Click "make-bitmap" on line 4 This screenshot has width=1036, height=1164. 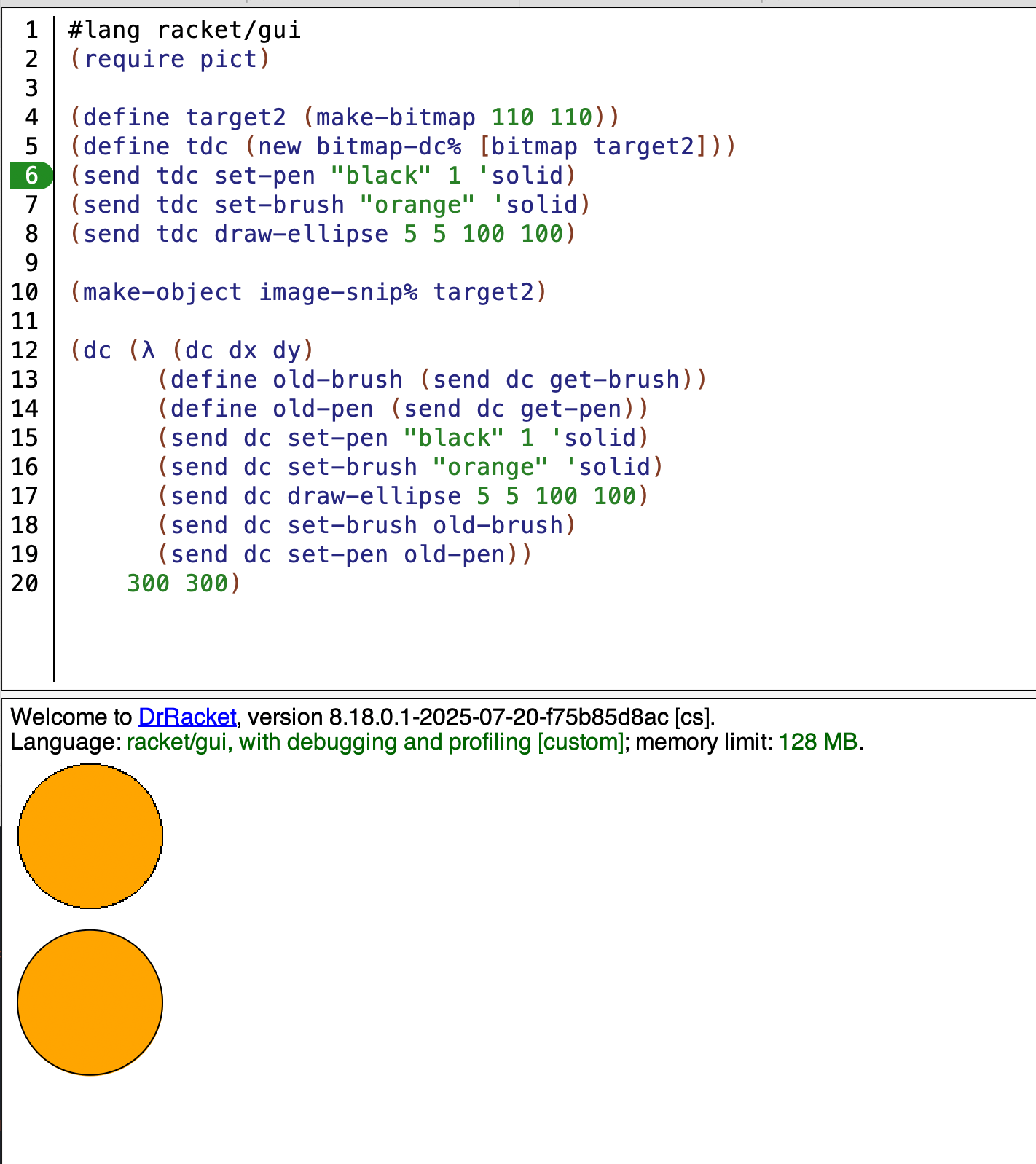pyautogui.click(x=396, y=117)
